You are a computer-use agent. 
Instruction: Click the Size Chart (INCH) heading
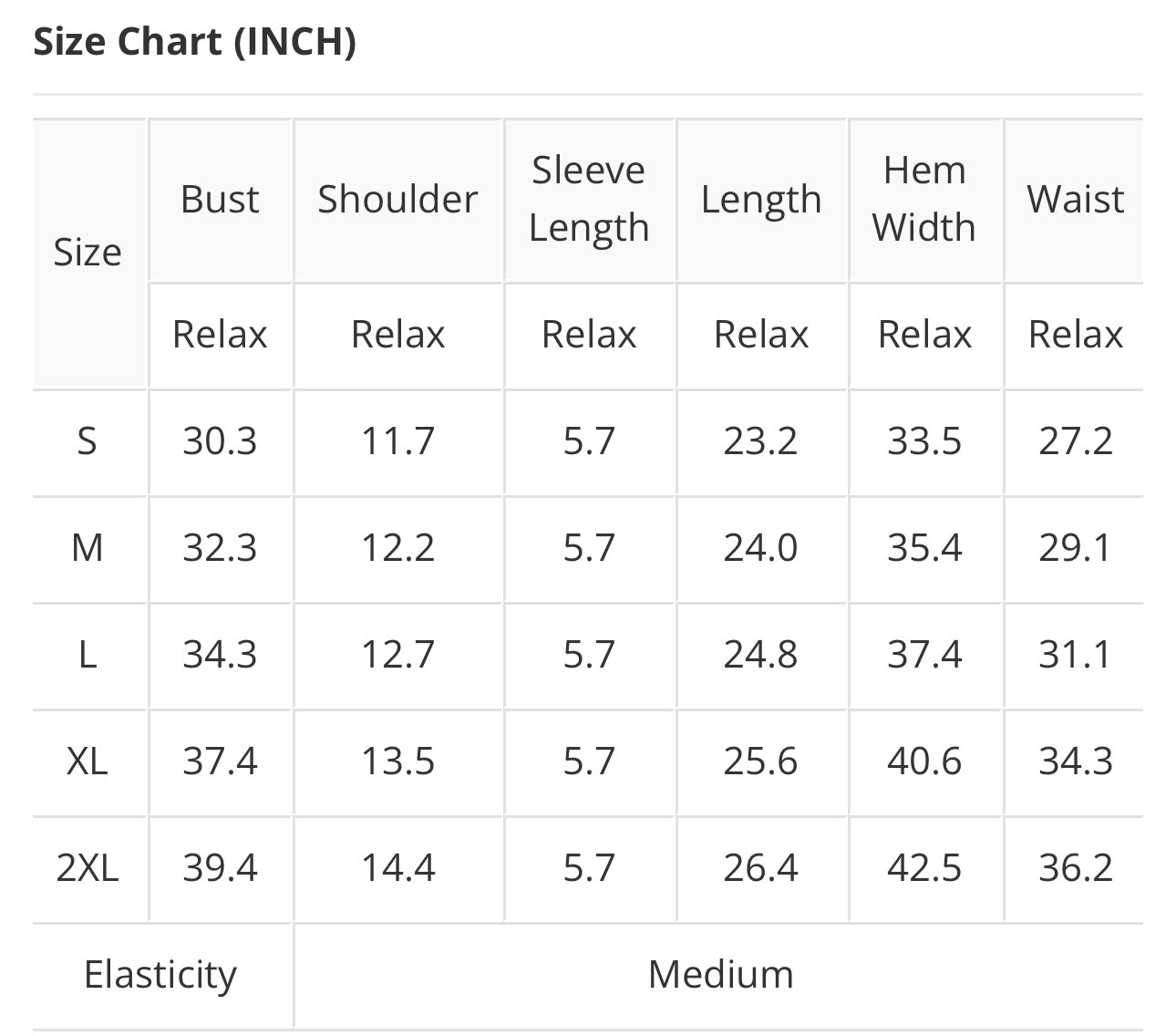click(194, 43)
